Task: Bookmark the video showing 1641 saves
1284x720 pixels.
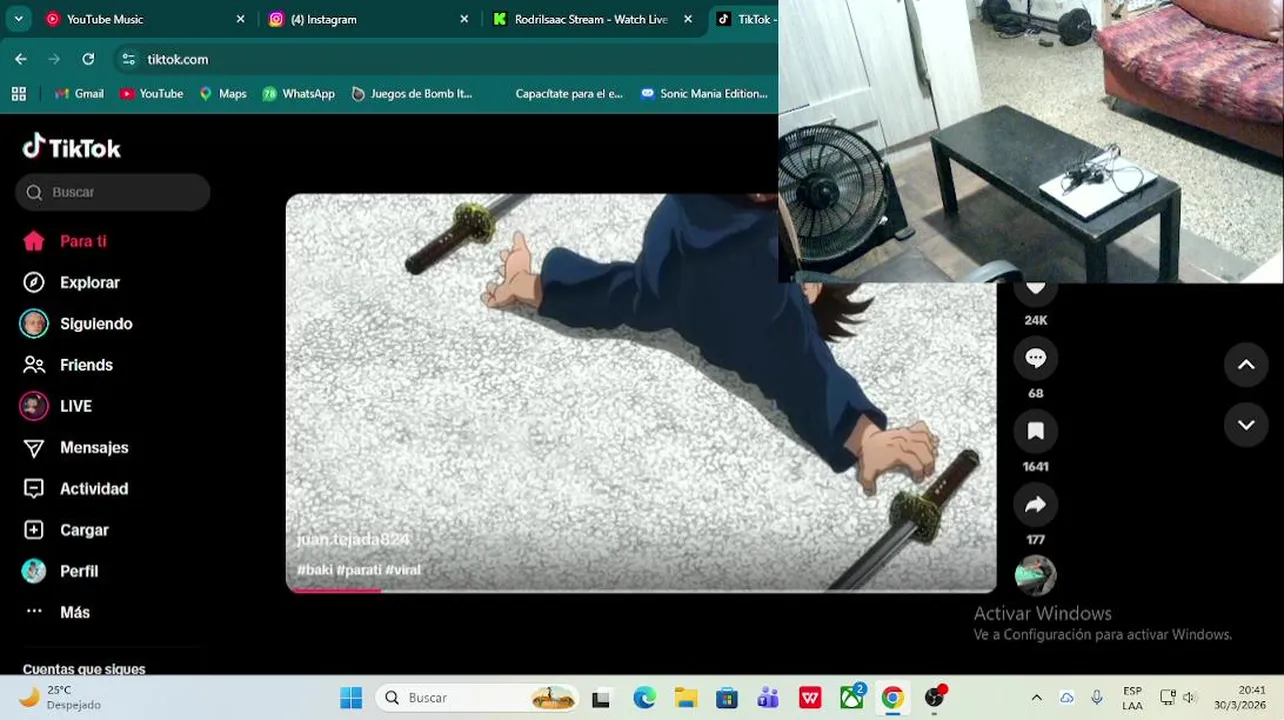Action: 1035,431
